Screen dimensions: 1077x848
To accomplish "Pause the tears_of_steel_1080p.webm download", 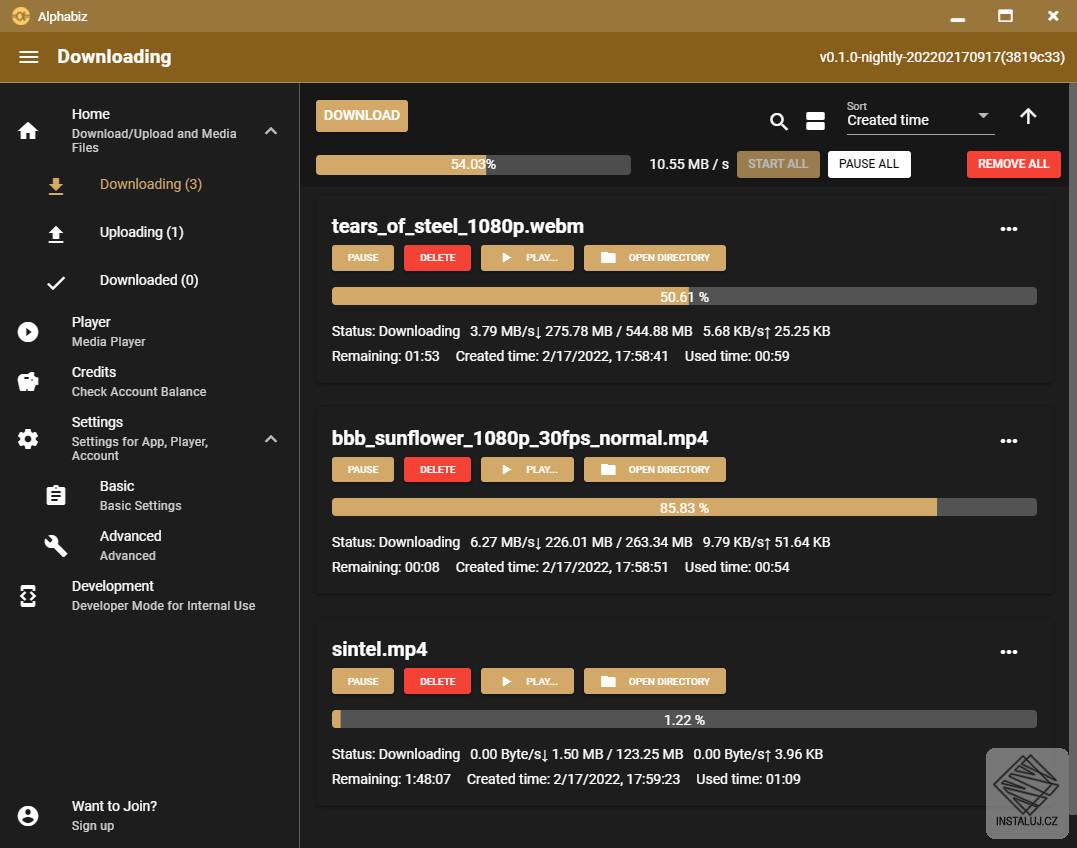I will click(363, 257).
